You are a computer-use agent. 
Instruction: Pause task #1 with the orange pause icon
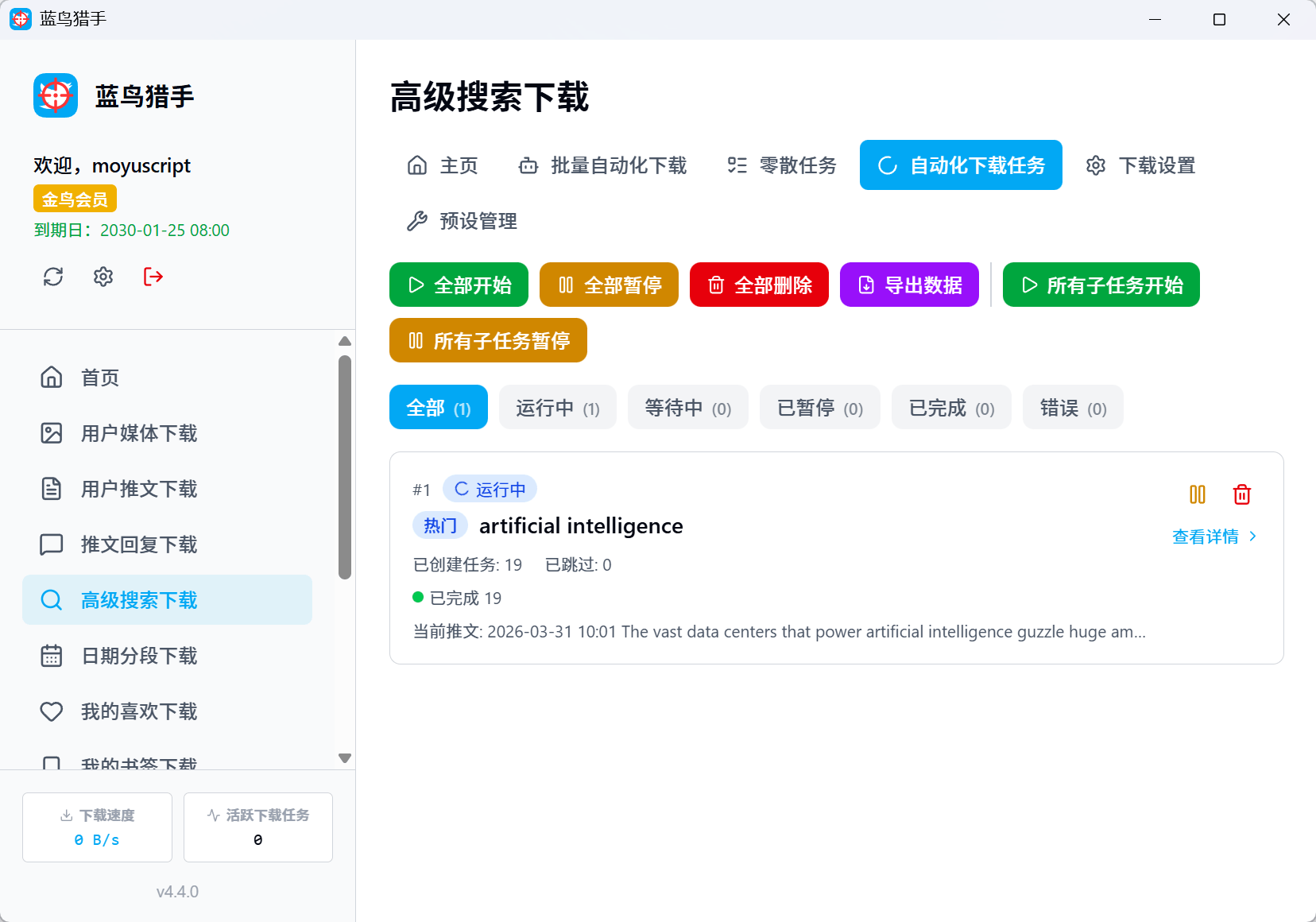point(1197,494)
